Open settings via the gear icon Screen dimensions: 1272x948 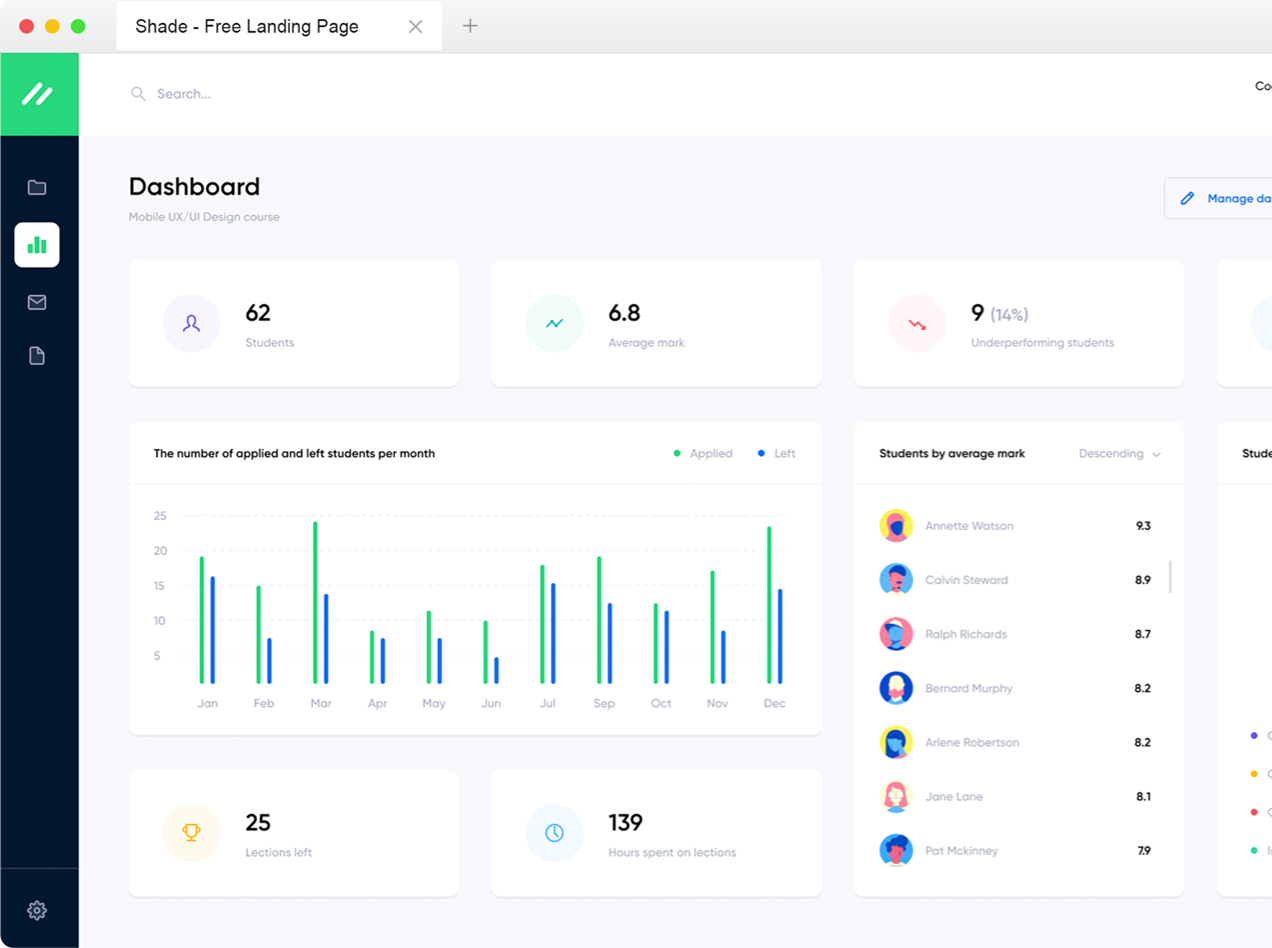[37, 910]
